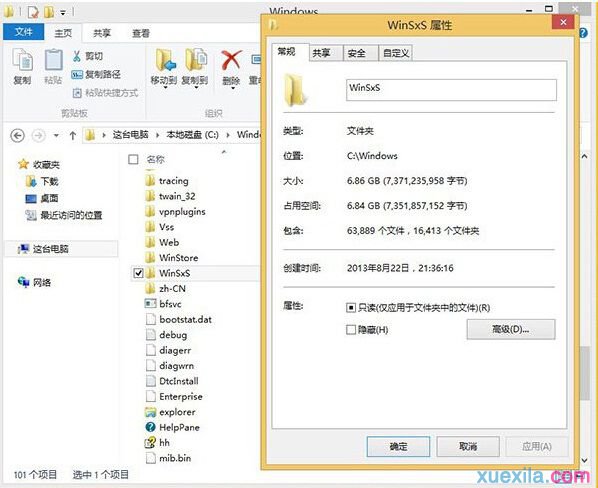Enable the 隐藏 (Hidden) checkbox
598x488 pixels.
point(350,329)
